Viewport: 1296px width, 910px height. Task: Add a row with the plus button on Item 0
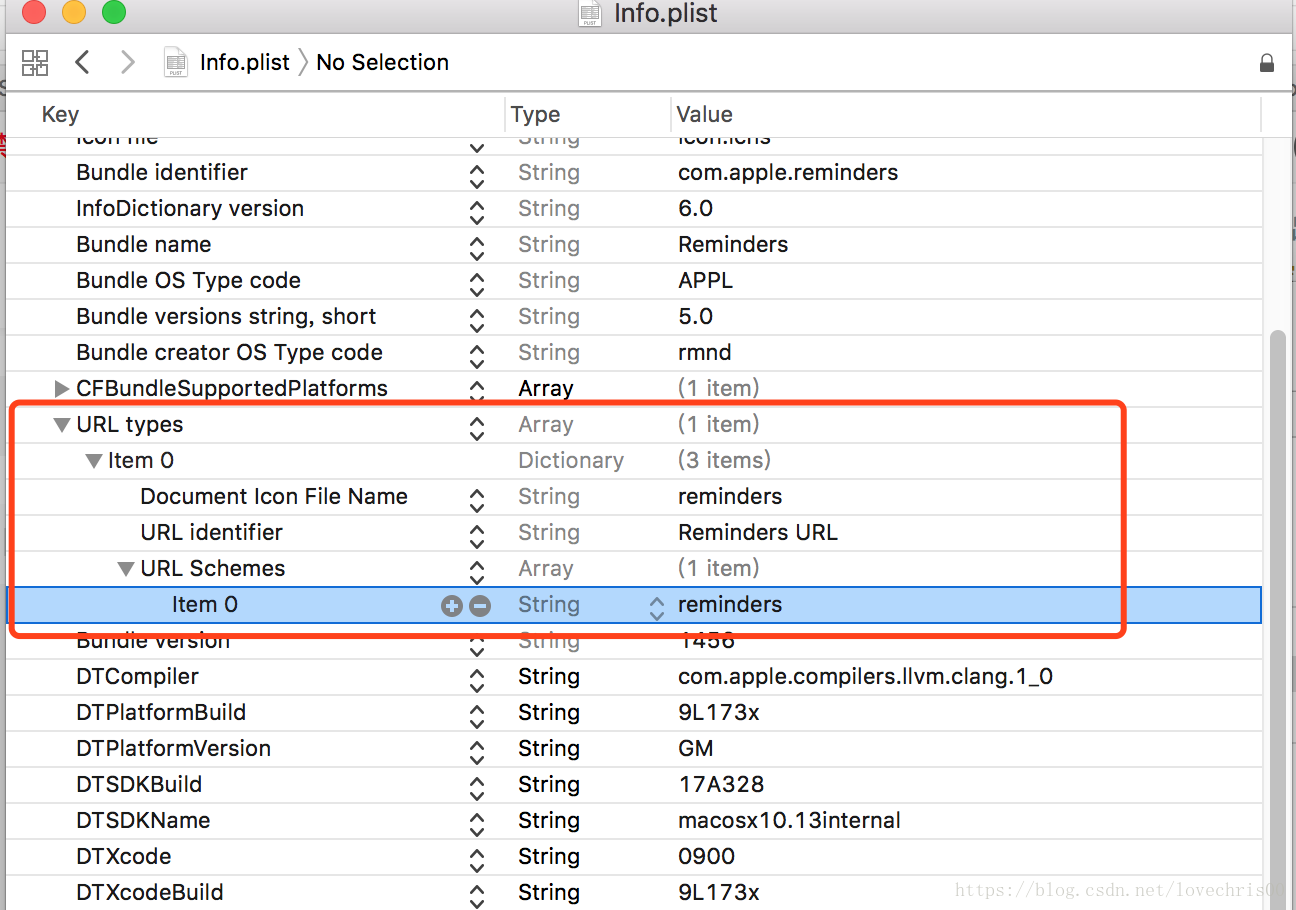pyautogui.click(x=452, y=605)
